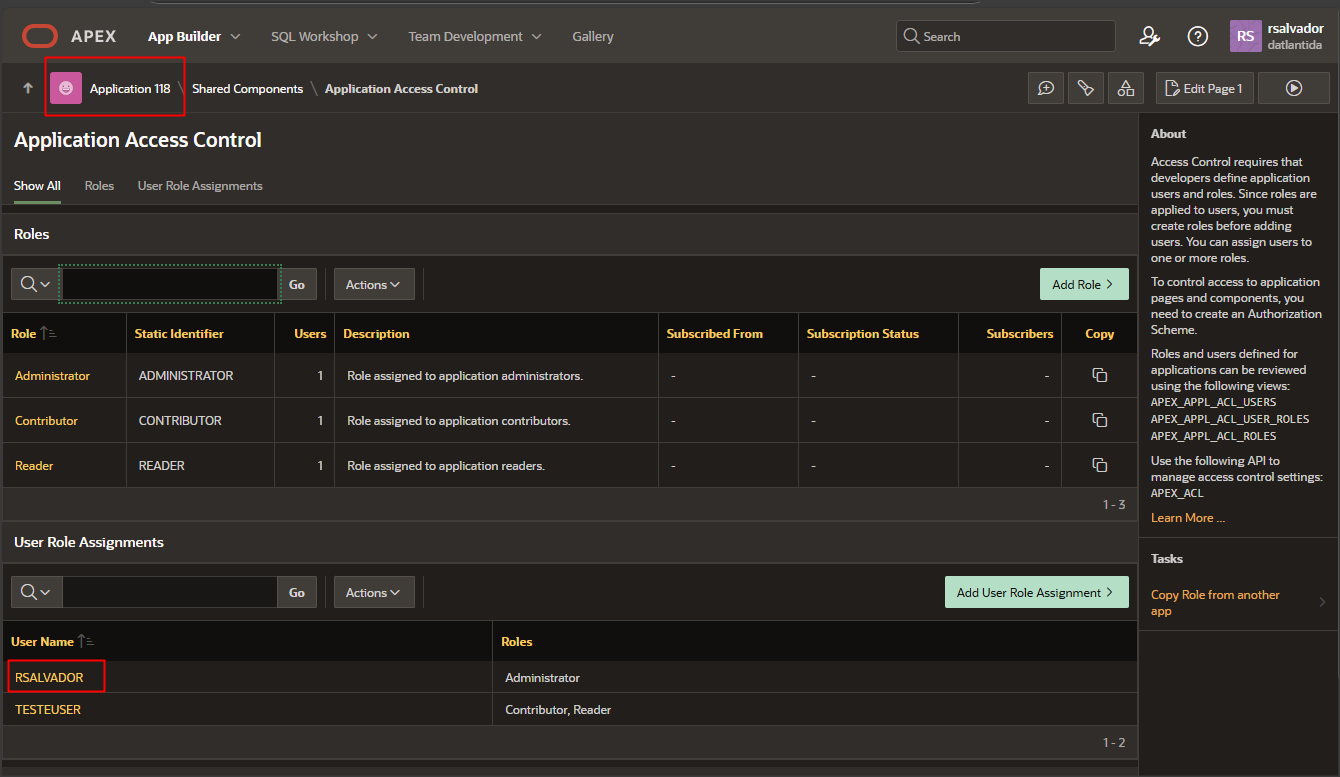
Task: Click the Add Role button
Action: coord(1083,285)
